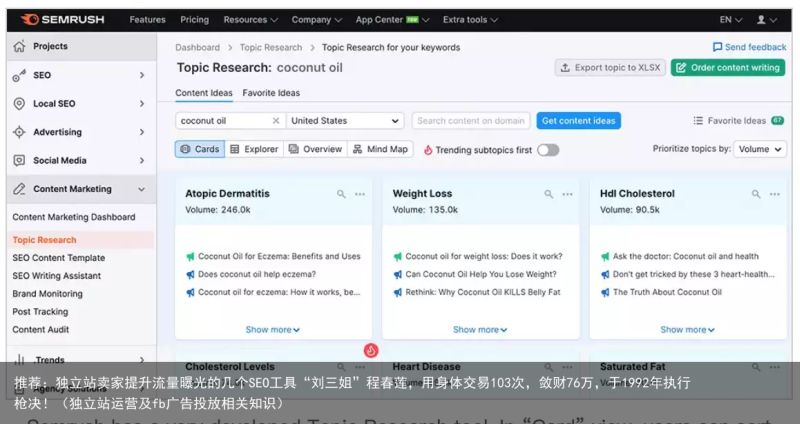
Task: Open SEO Writing Assistant in sidebar
Action: pos(57,276)
